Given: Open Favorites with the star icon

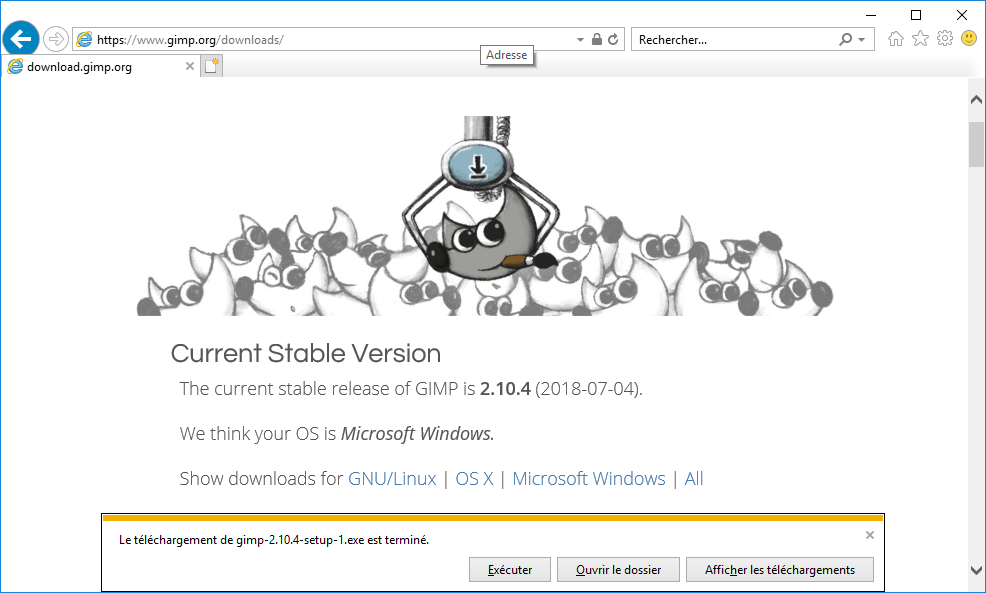Looking at the screenshot, I should point(920,39).
